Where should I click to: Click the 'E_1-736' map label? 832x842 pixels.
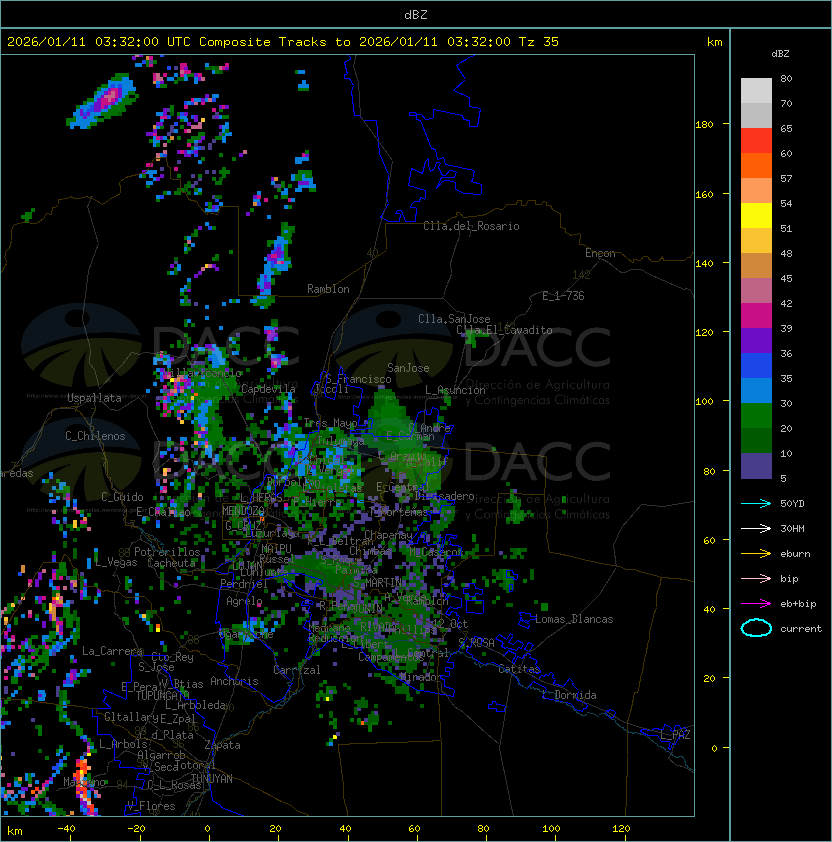point(563,296)
